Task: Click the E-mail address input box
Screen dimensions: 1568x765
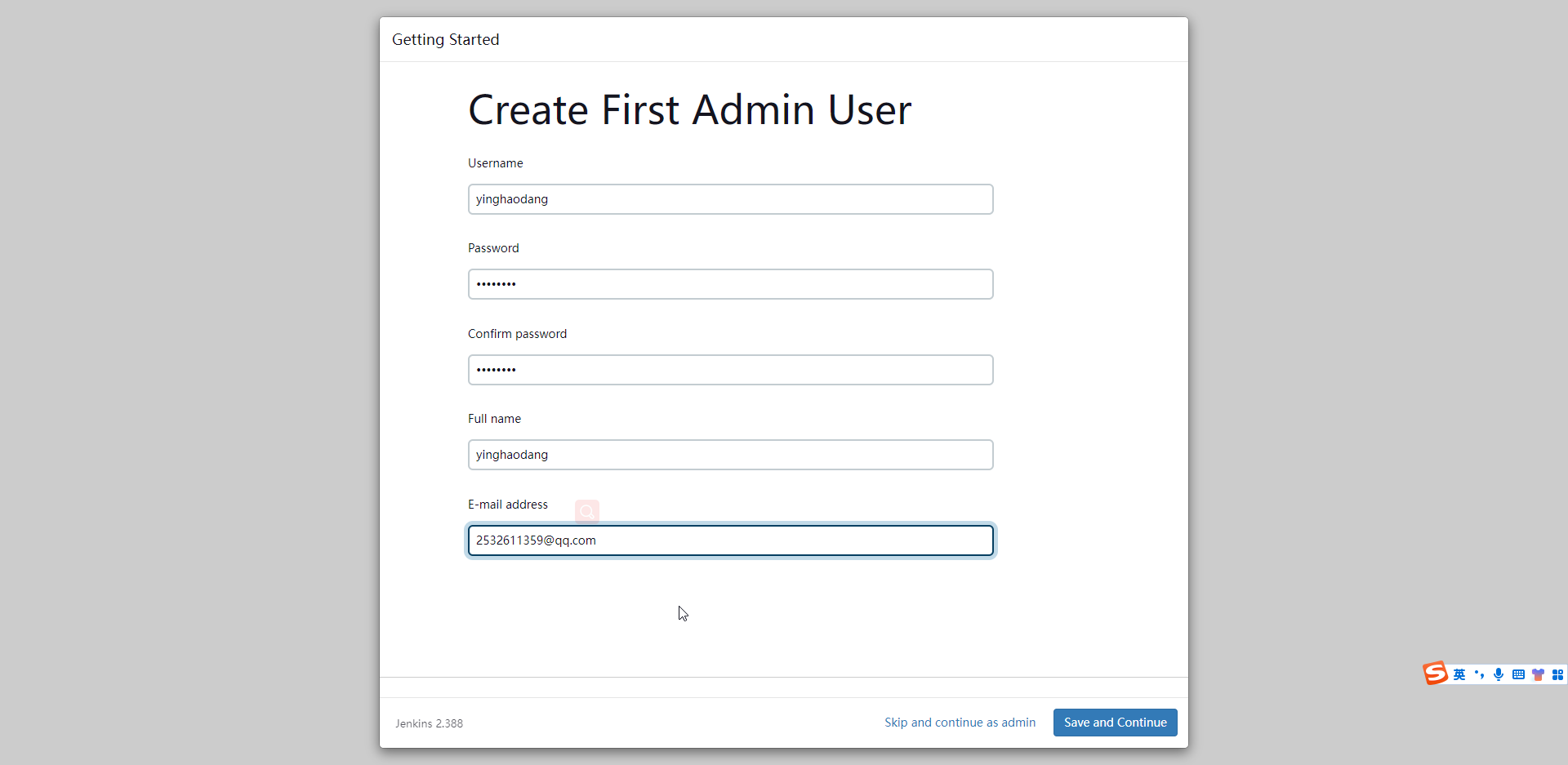Action: (730, 540)
